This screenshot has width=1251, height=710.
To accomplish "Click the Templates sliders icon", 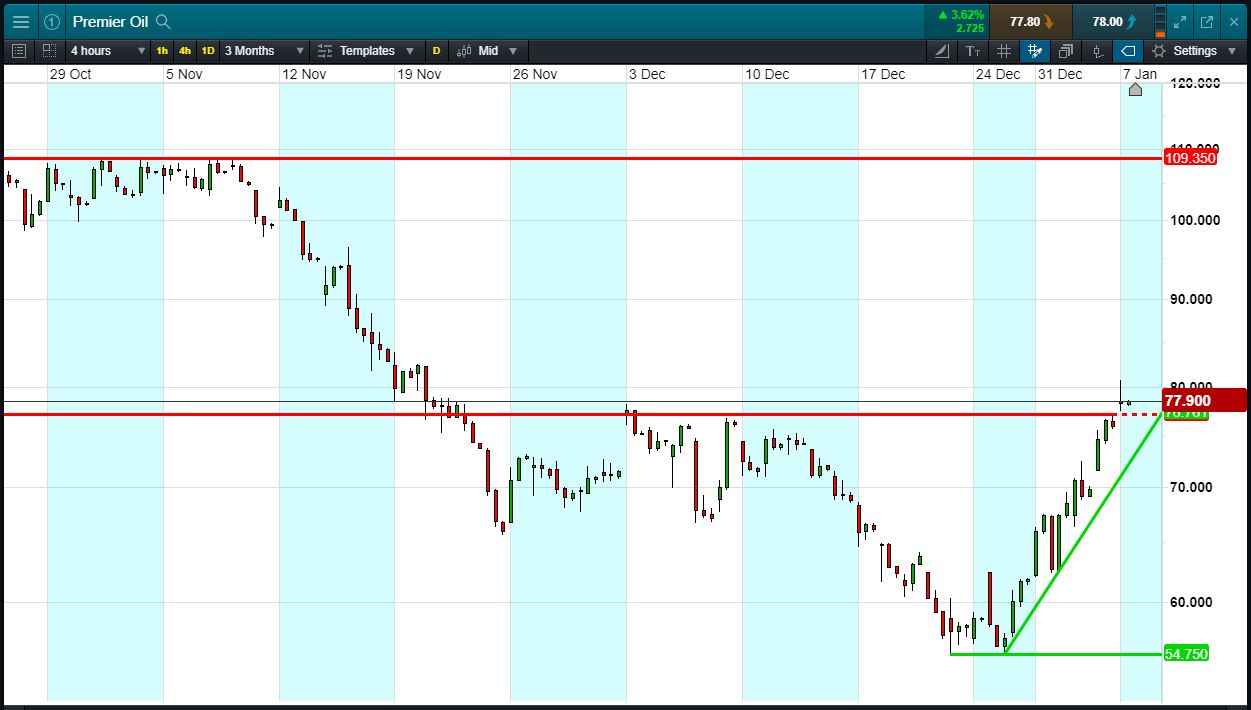I will coord(325,50).
